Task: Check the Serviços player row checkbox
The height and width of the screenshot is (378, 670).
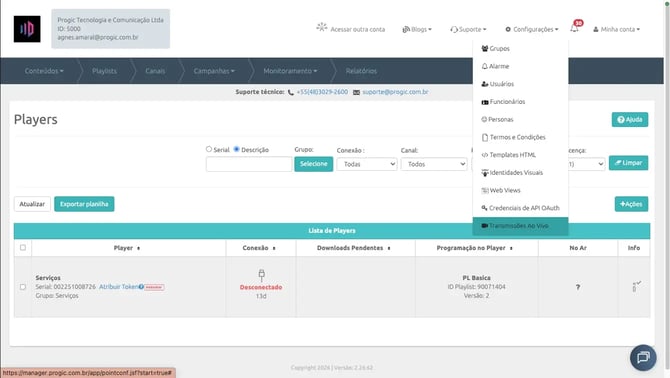Action: click(23, 287)
